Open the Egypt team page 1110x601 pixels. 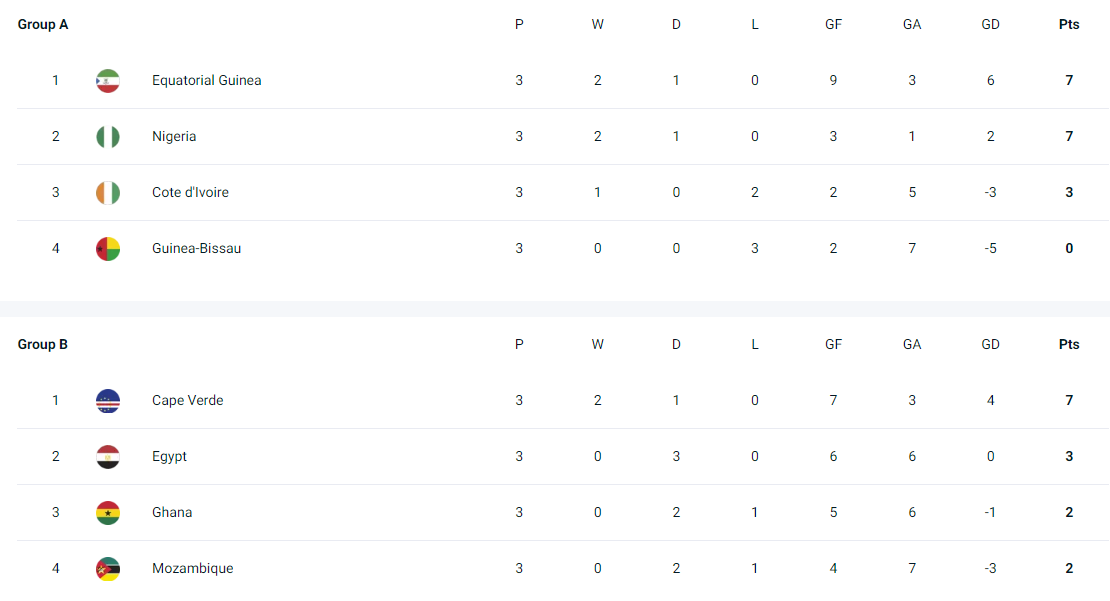169,456
